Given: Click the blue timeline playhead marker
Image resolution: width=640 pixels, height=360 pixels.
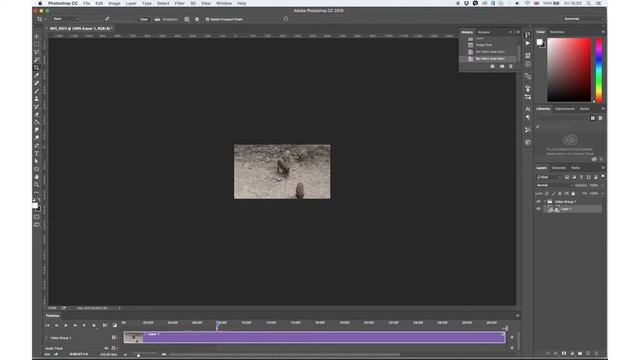Looking at the screenshot, I should (x=218, y=323).
